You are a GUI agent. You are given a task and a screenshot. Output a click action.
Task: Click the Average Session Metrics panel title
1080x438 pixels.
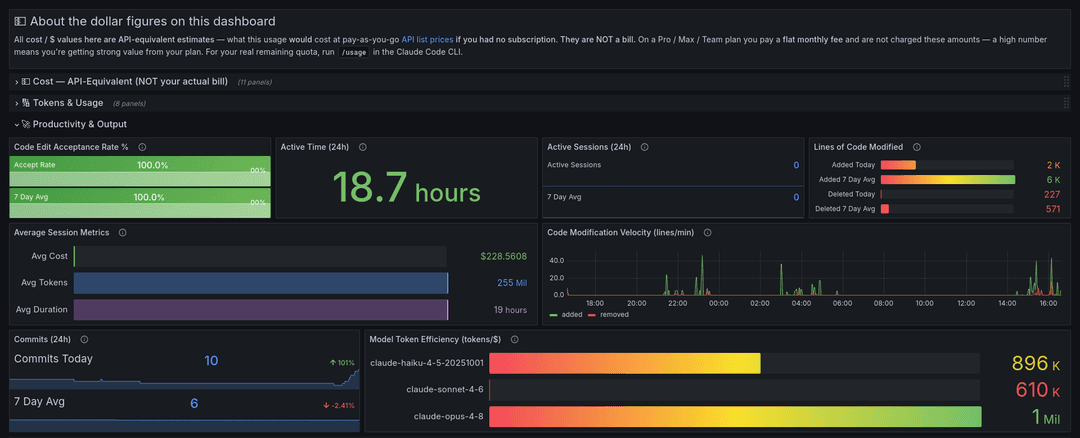click(x=61, y=233)
